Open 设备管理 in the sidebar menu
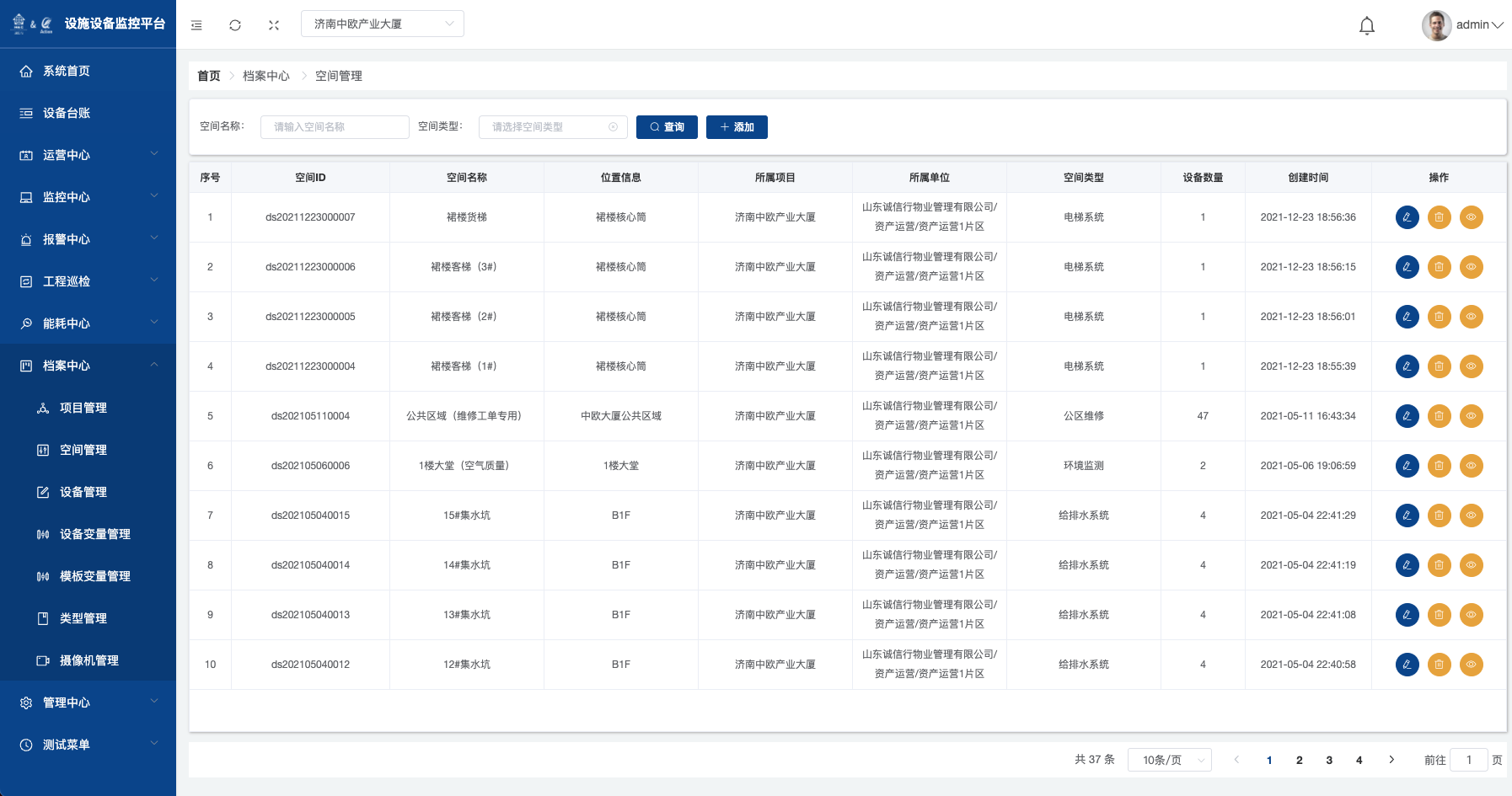This screenshot has height=796, width=1512. pos(83,492)
